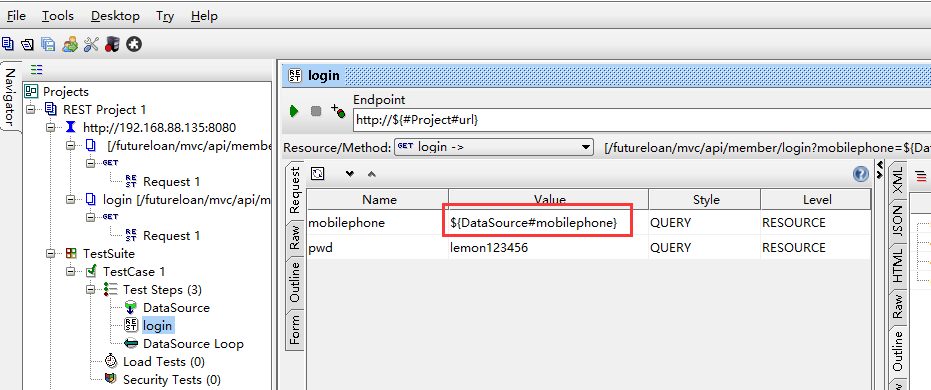Select the Navigator side tab
This screenshot has height=390, width=931.
(11, 97)
